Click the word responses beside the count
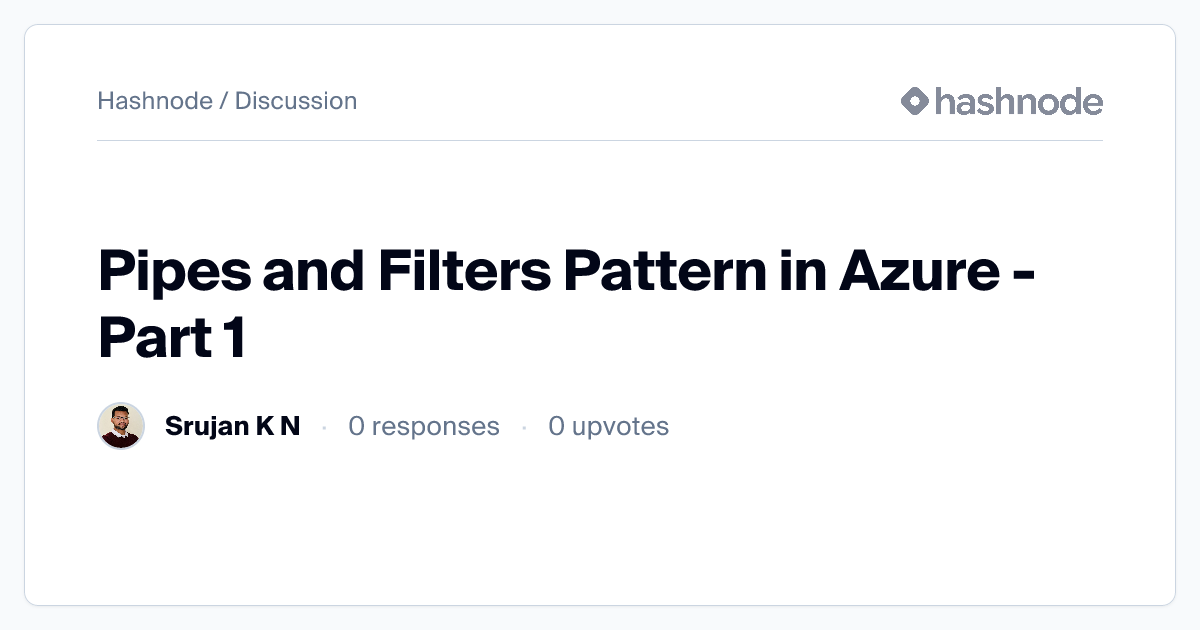 438,426
